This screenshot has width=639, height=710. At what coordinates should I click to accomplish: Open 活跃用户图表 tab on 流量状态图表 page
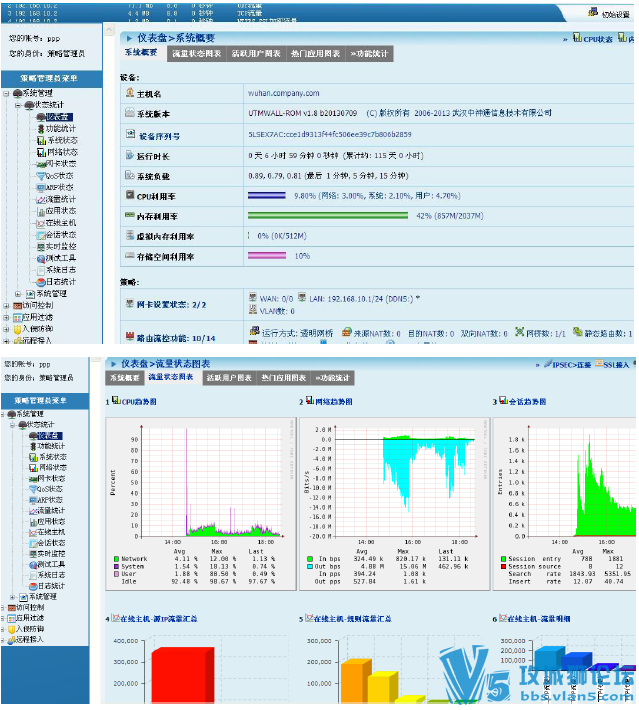pos(229,378)
